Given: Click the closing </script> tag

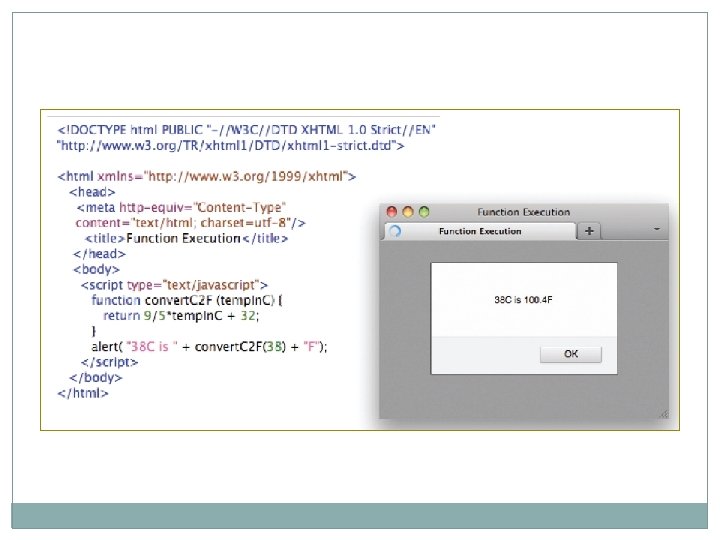Looking at the screenshot, I should [x=109, y=362].
